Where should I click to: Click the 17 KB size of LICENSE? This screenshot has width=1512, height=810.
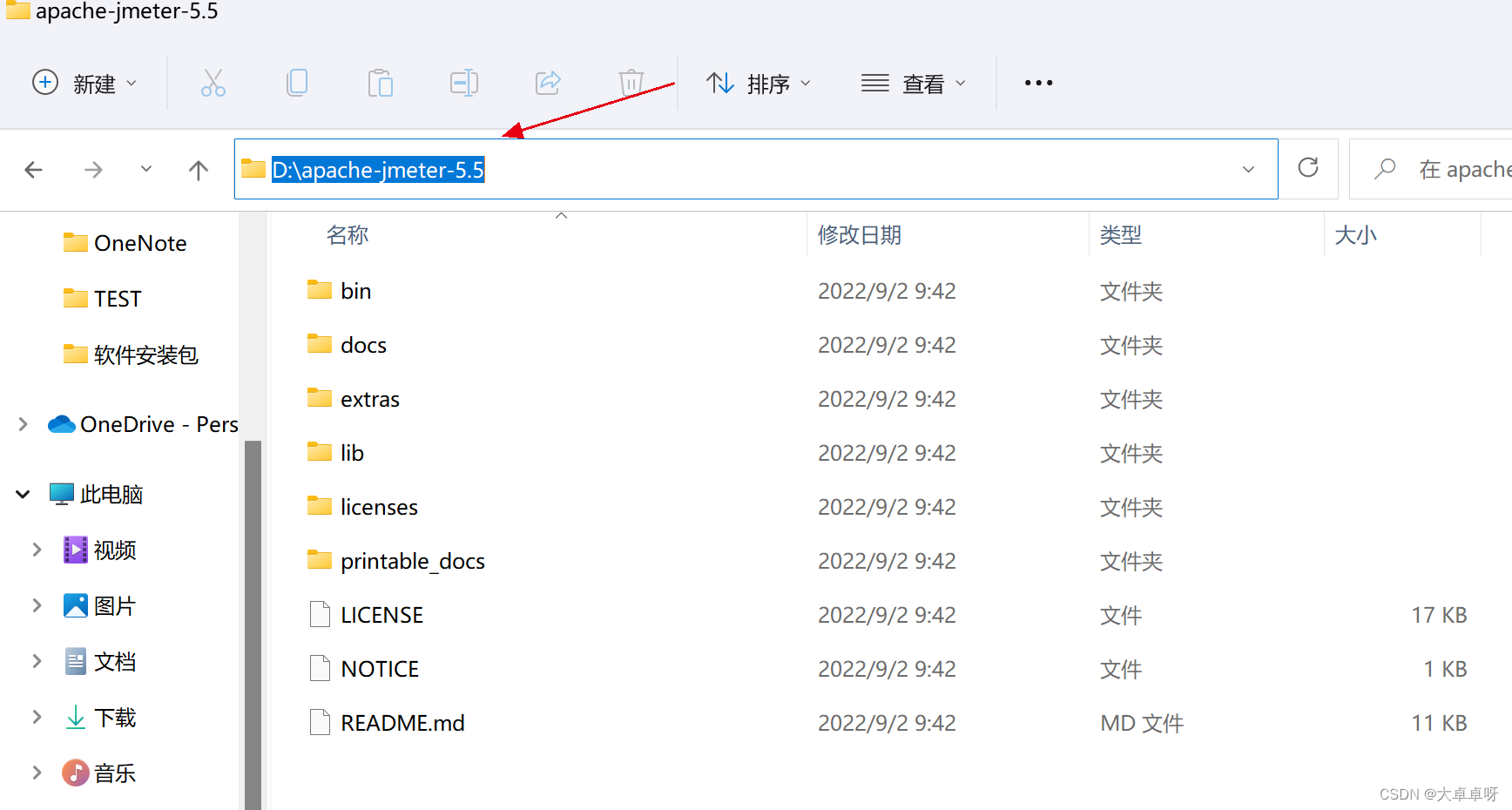coord(1439,615)
